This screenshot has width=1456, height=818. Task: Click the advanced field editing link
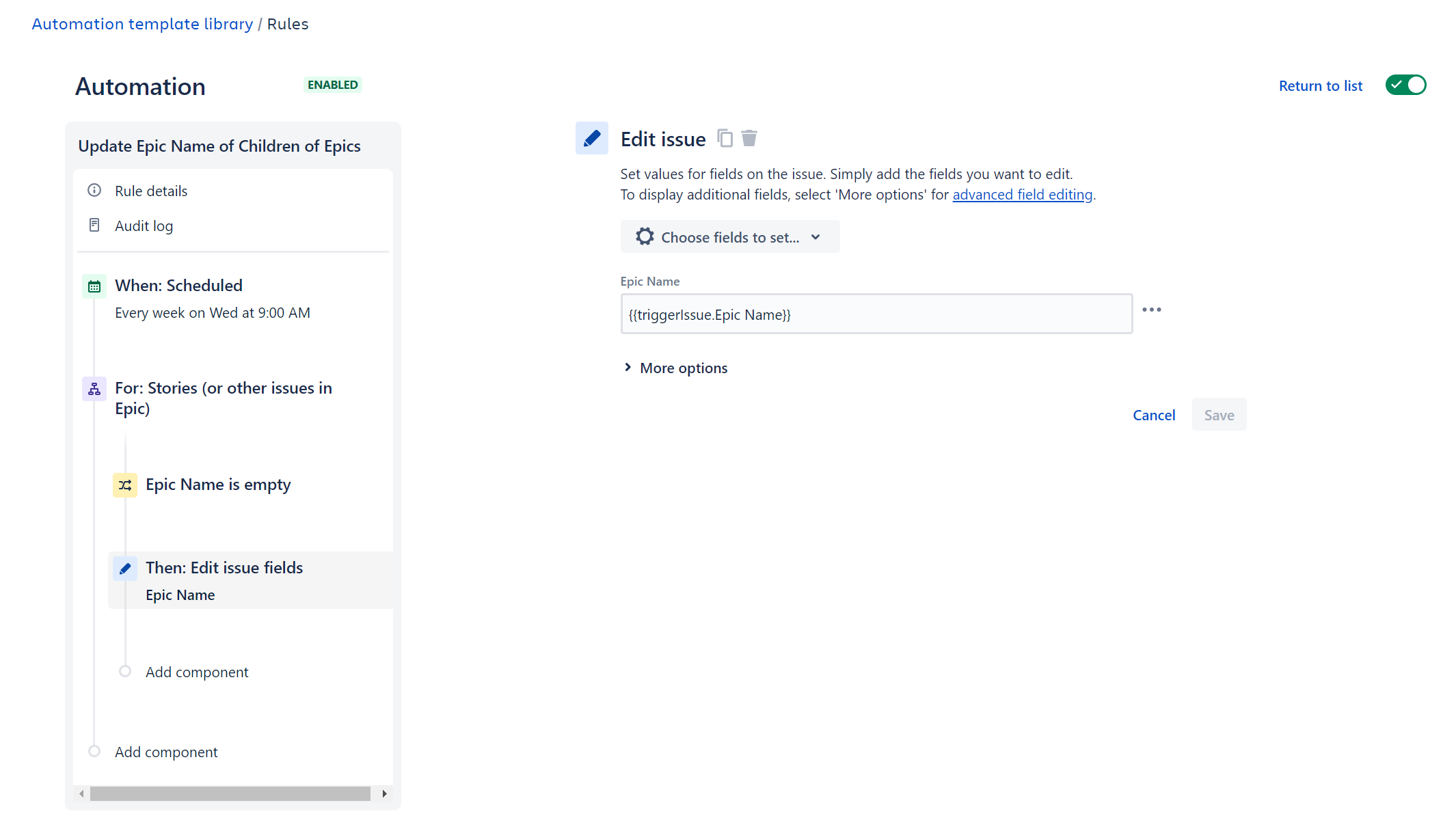1022,194
